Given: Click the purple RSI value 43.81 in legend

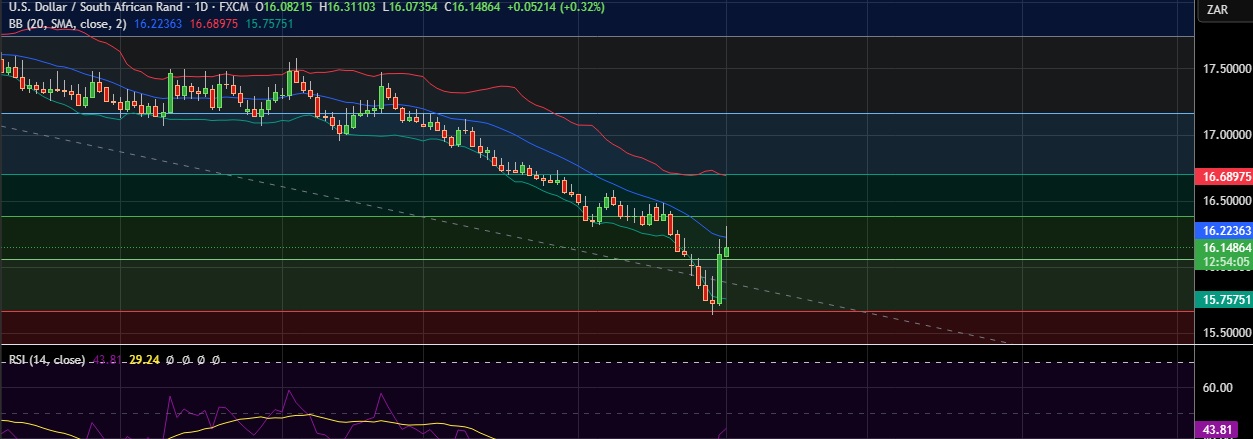Looking at the screenshot, I should pos(107,360).
